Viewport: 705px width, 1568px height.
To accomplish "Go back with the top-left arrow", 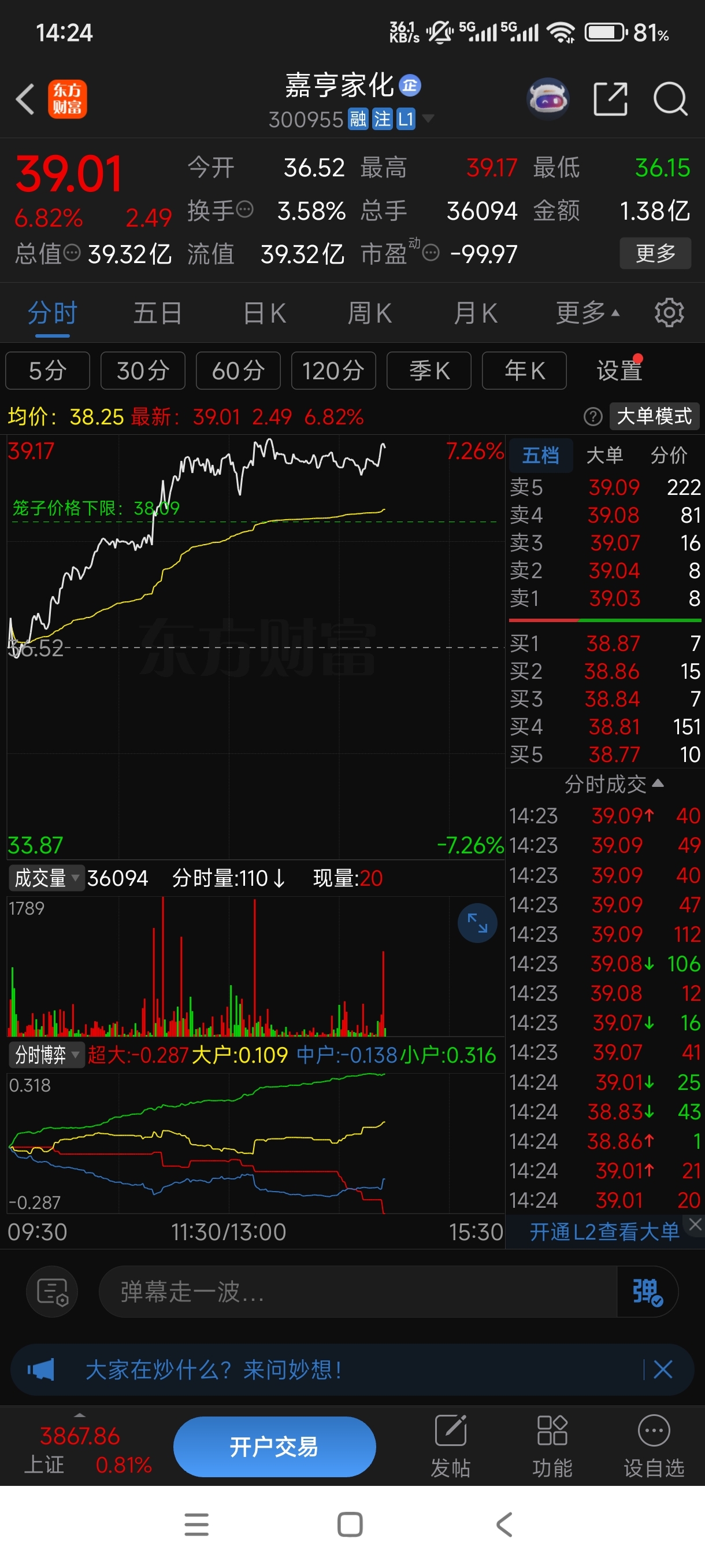I will coord(25,99).
